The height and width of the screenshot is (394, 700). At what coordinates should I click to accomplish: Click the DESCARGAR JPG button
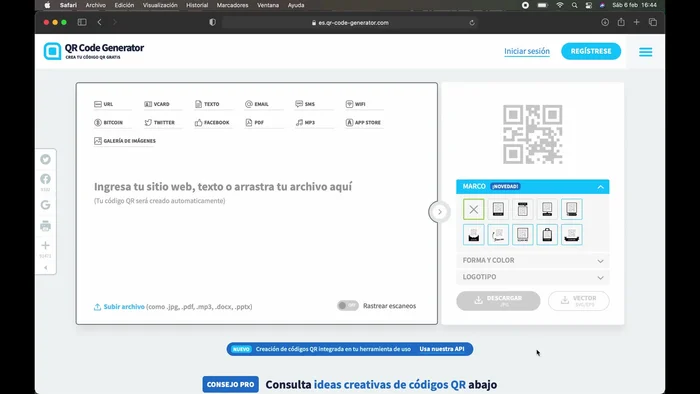click(498, 301)
